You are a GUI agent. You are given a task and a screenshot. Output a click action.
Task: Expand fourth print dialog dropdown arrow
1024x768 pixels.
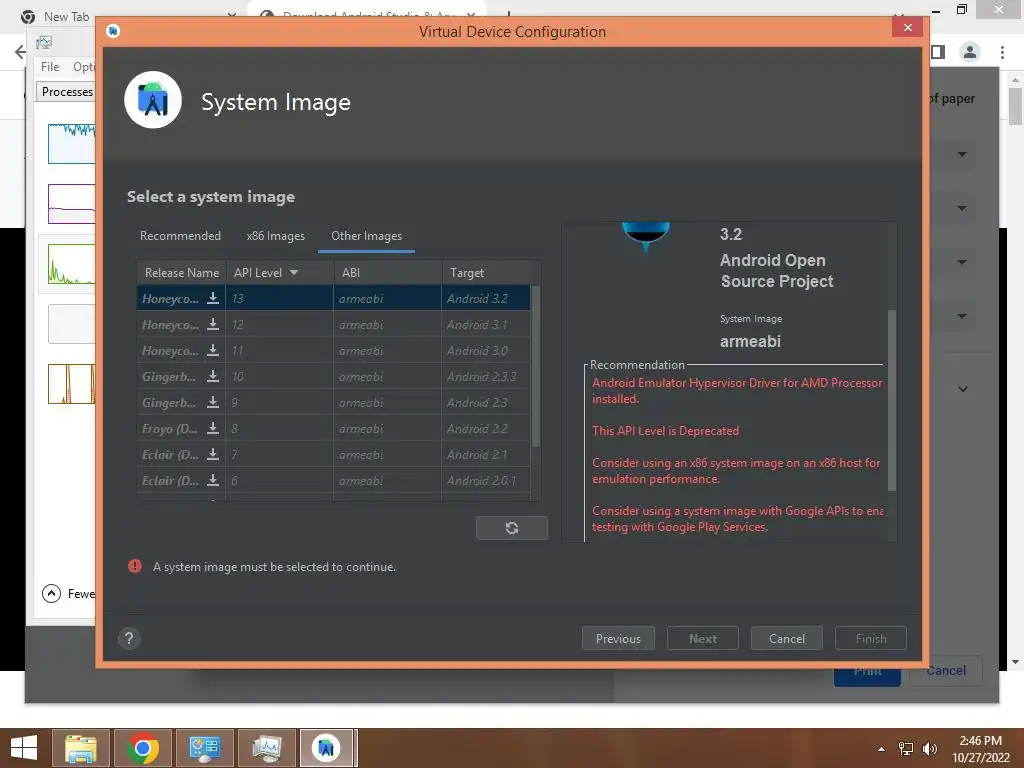(962, 316)
